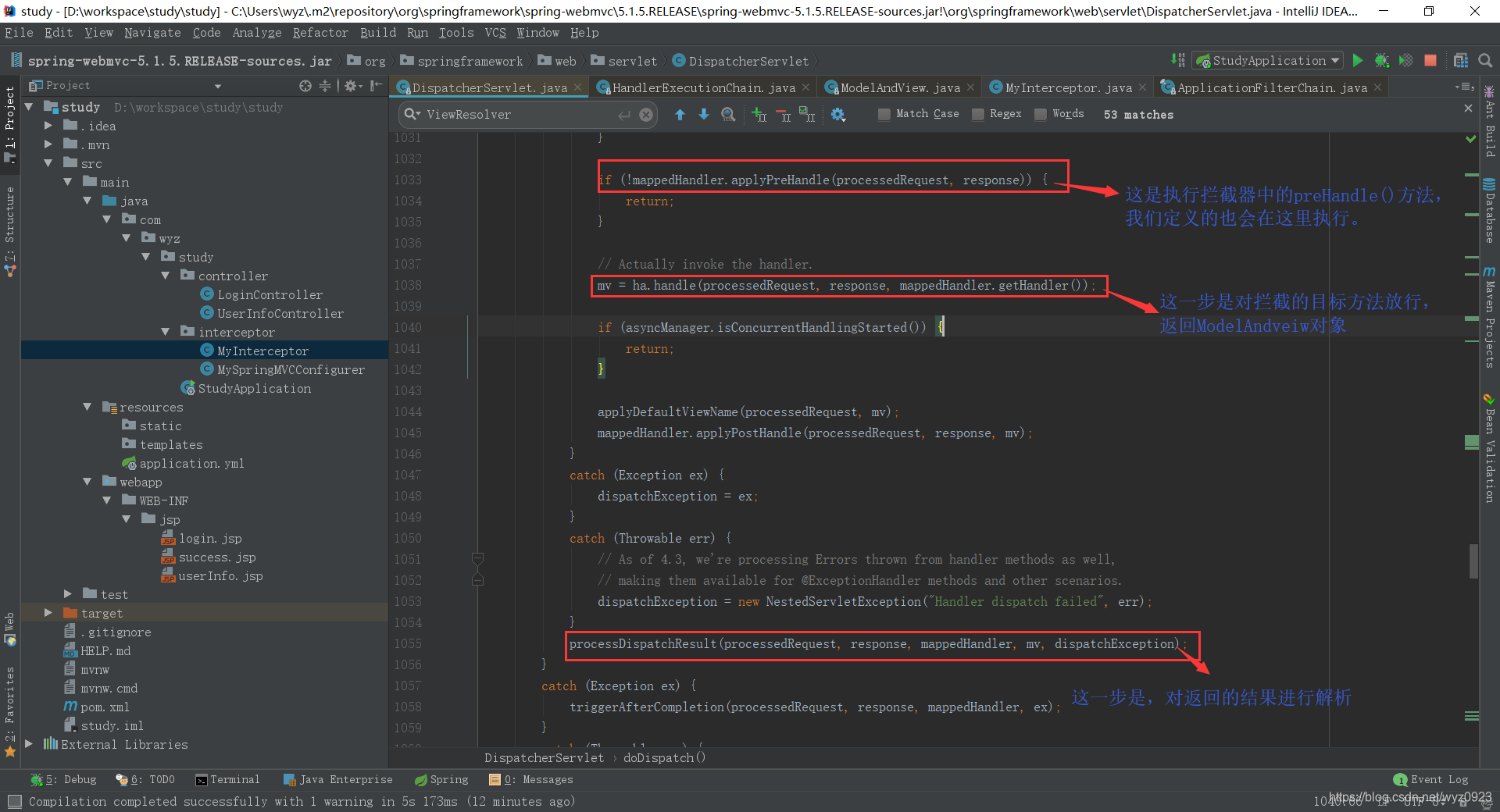This screenshot has height=812, width=1500.
Task: Open the Ant Build side panel
Action: click(1490, 122)
